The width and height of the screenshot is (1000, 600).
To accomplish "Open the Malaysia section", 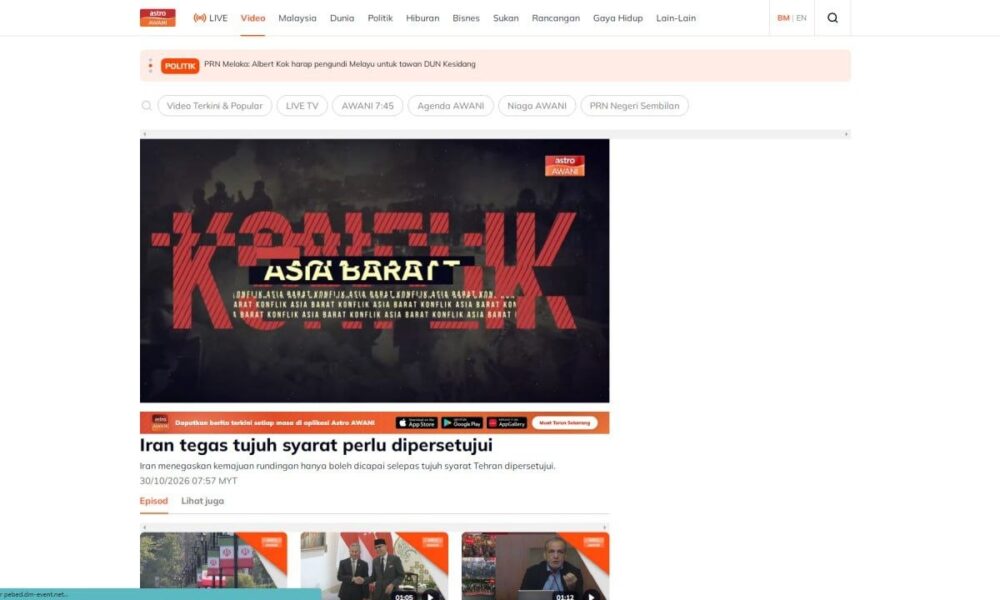I will [297, 18].
